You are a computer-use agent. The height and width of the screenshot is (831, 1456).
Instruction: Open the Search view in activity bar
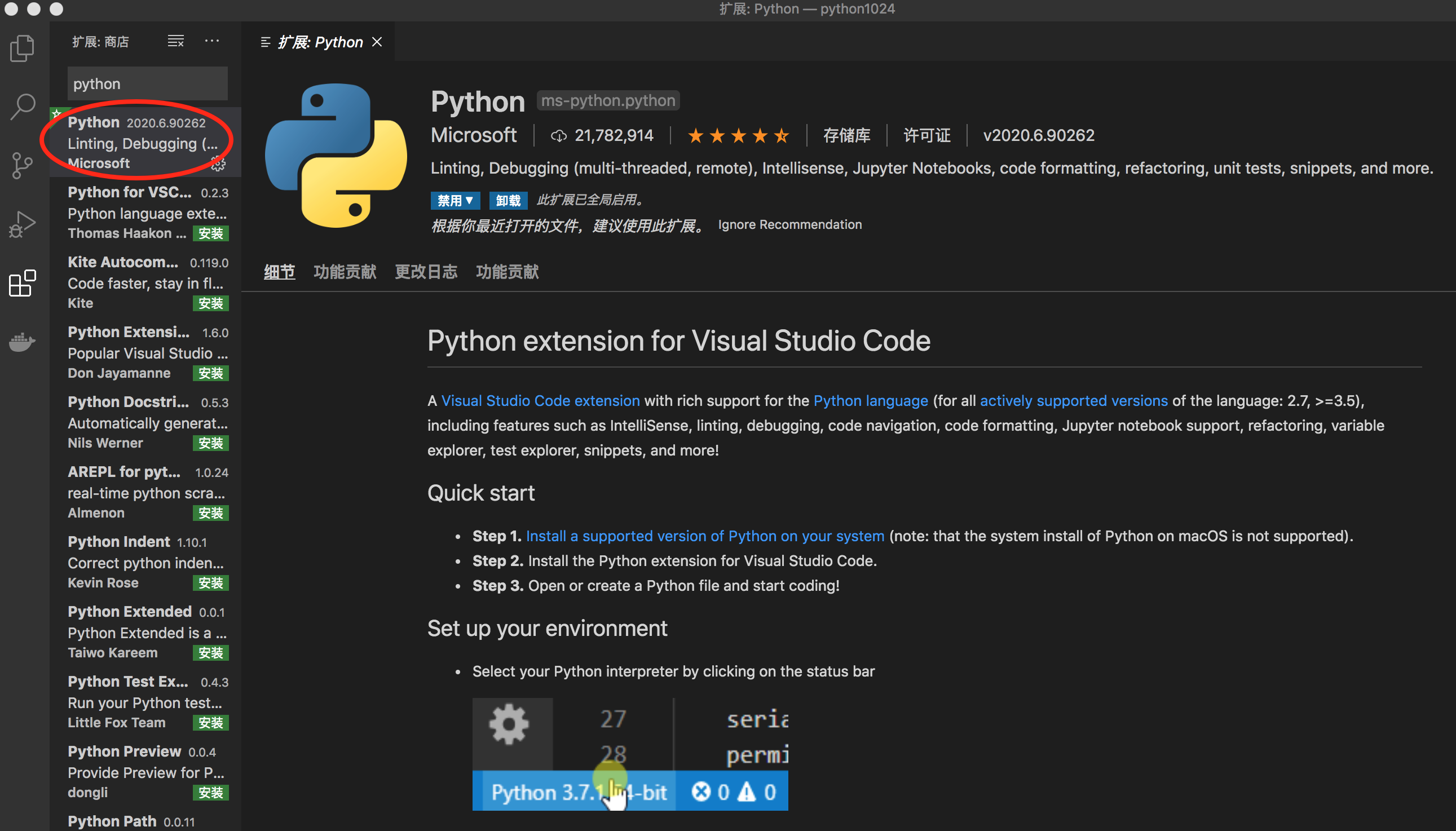click(x=22, y=106)
